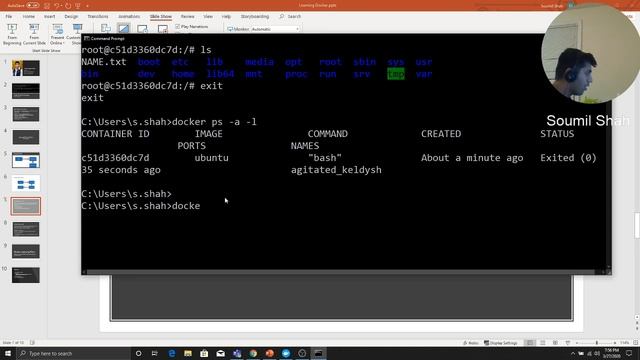Click the Notes button in status bar
The image size is (640, 360).
(x=471, y=343)
